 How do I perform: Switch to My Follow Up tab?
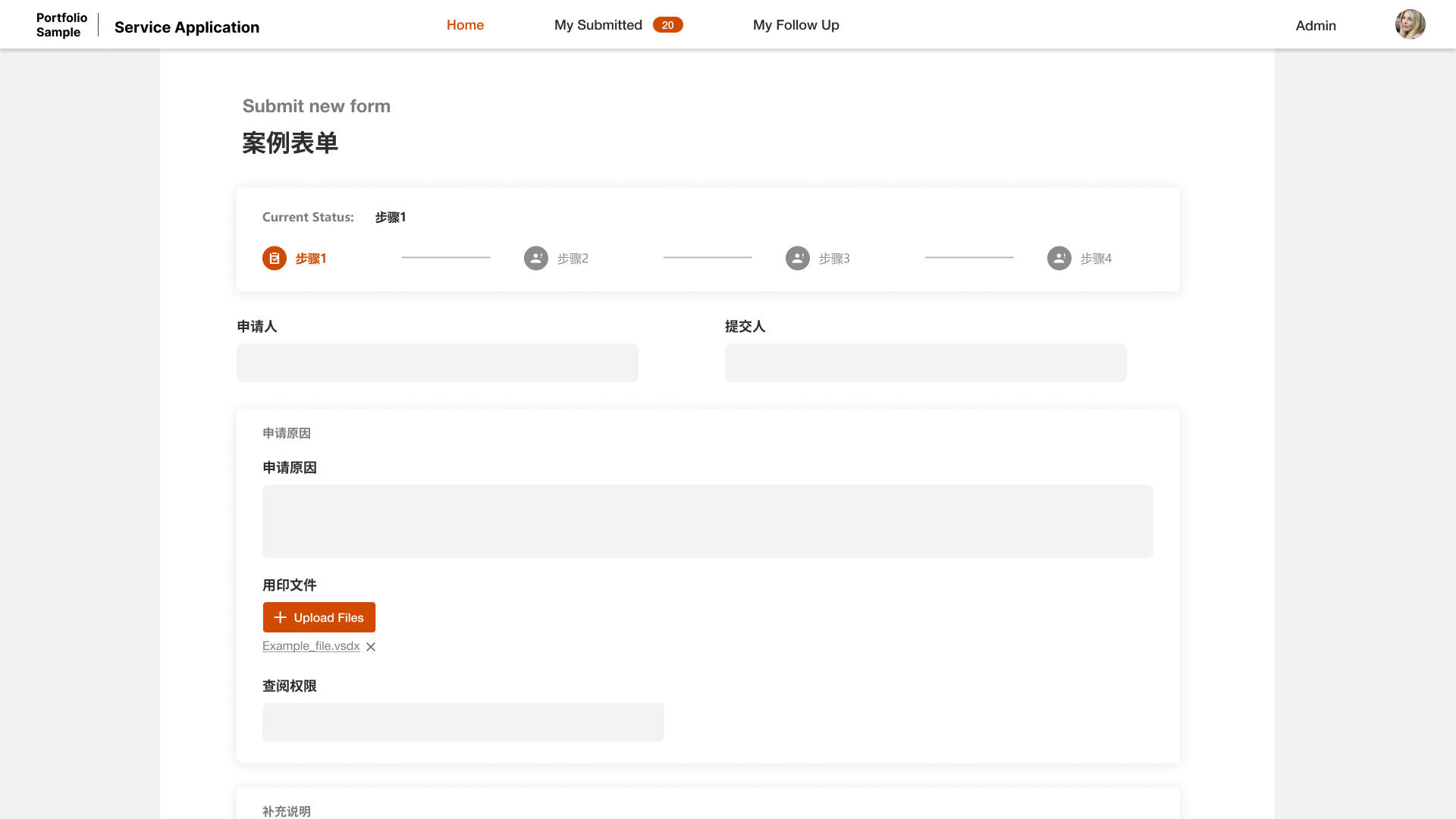click(x=795, y=25)
